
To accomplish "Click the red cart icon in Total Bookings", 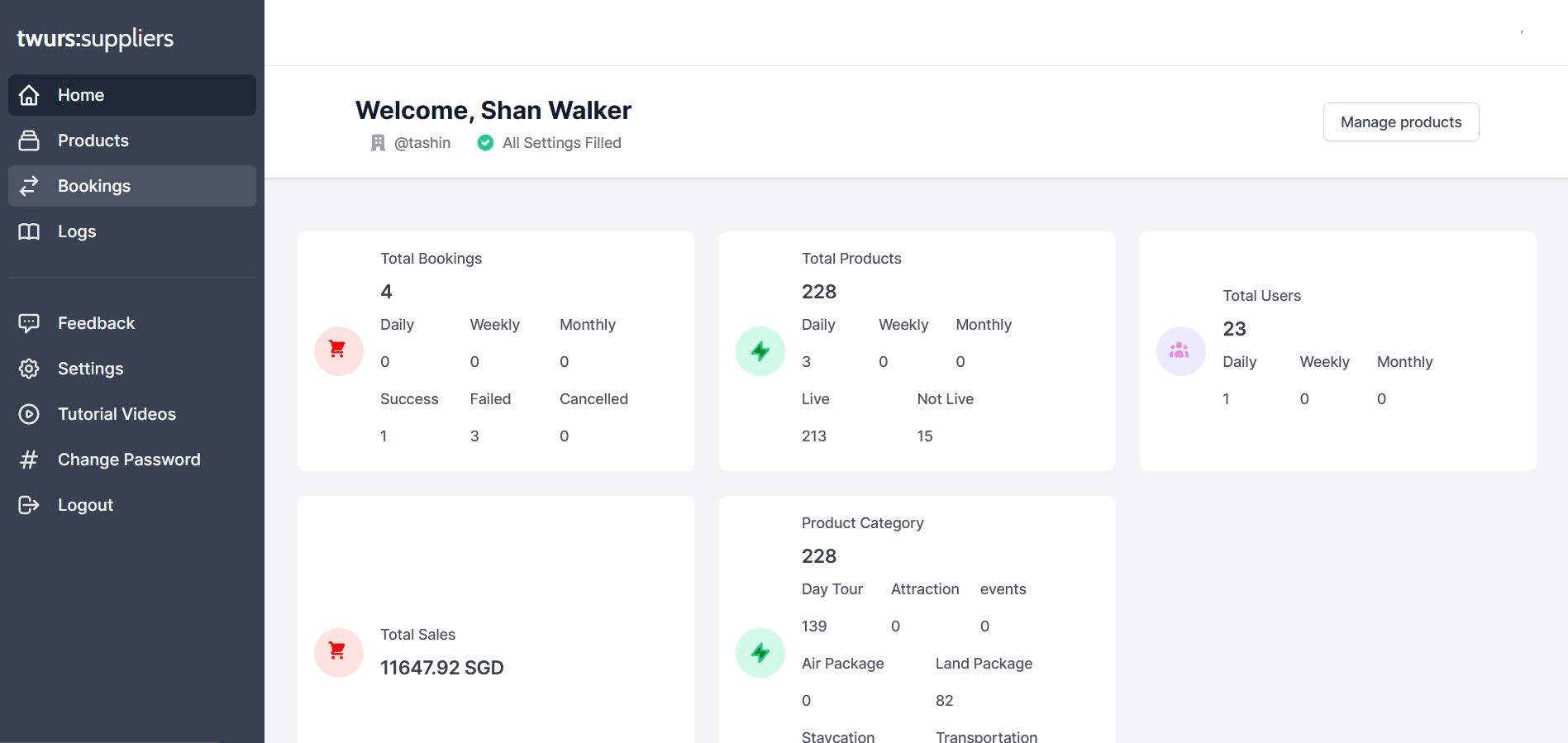I will (338, 350).
